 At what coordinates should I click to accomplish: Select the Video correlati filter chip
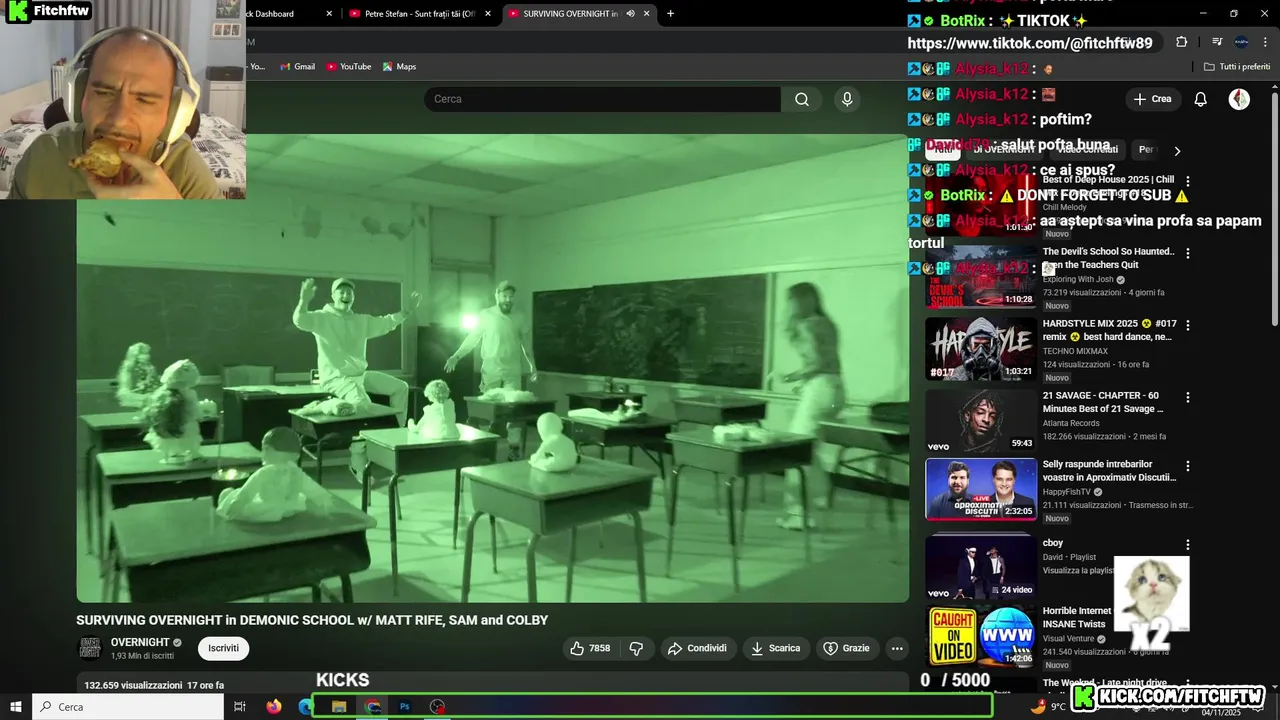pyautogui.click(x=1086, y=150)
